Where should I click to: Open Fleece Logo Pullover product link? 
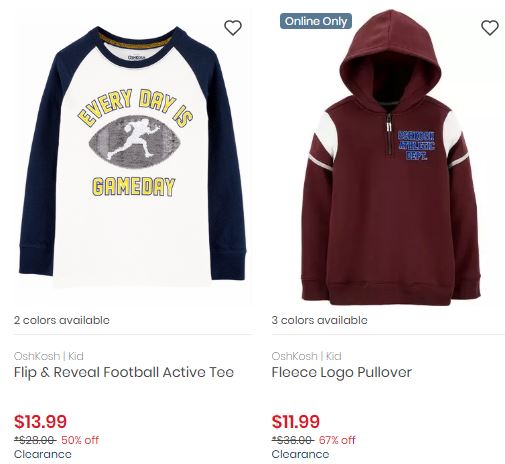(x=342, y=372)
